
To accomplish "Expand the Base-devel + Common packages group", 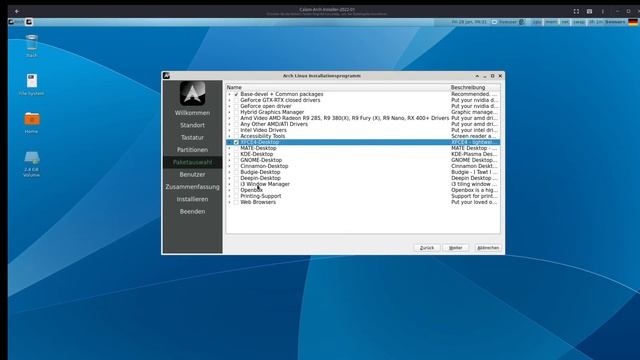I will 229,94.
